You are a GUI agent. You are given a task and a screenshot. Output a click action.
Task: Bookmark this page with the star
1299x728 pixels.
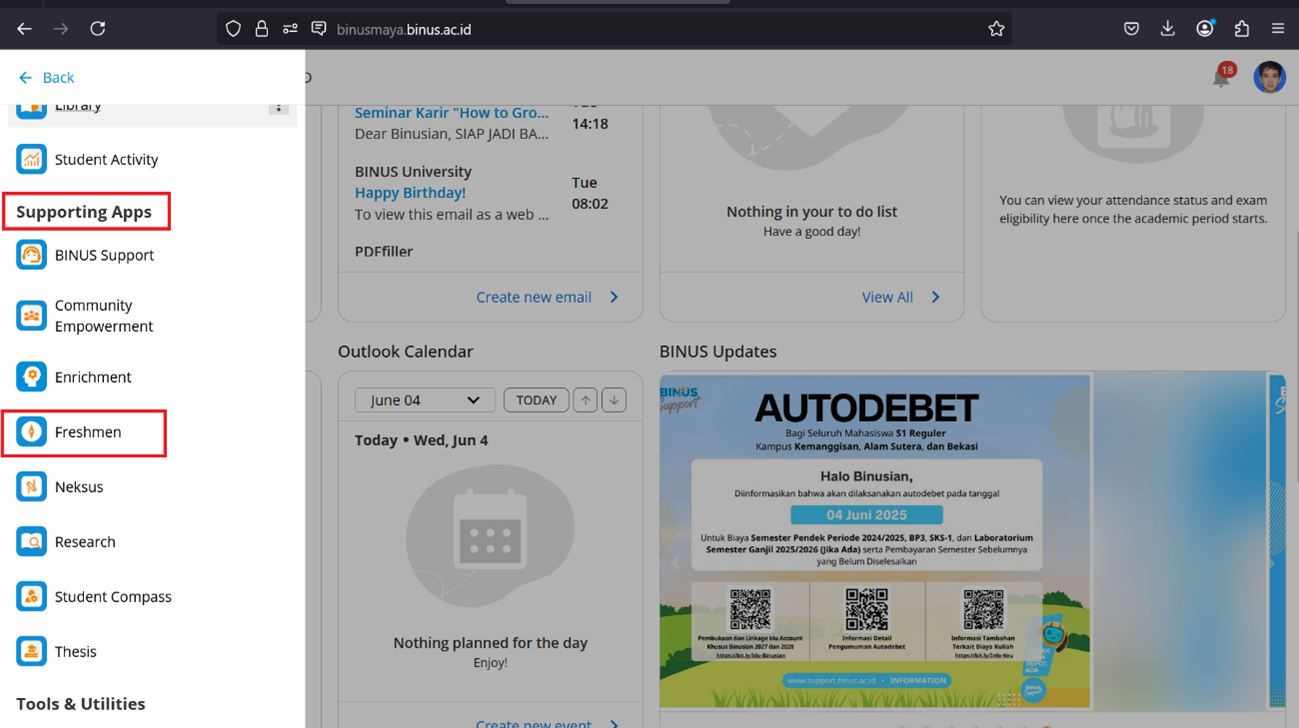tap(996, 29)
